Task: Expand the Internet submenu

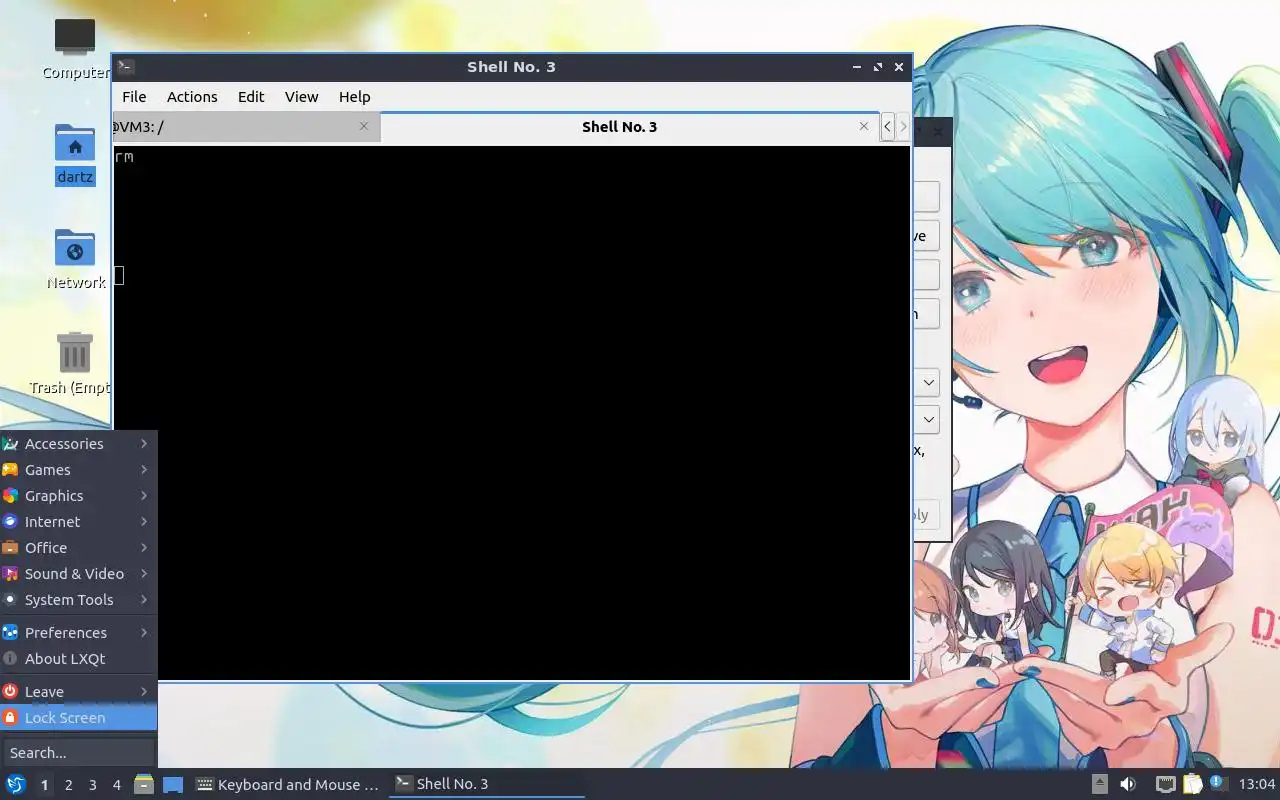Action: 78,522
